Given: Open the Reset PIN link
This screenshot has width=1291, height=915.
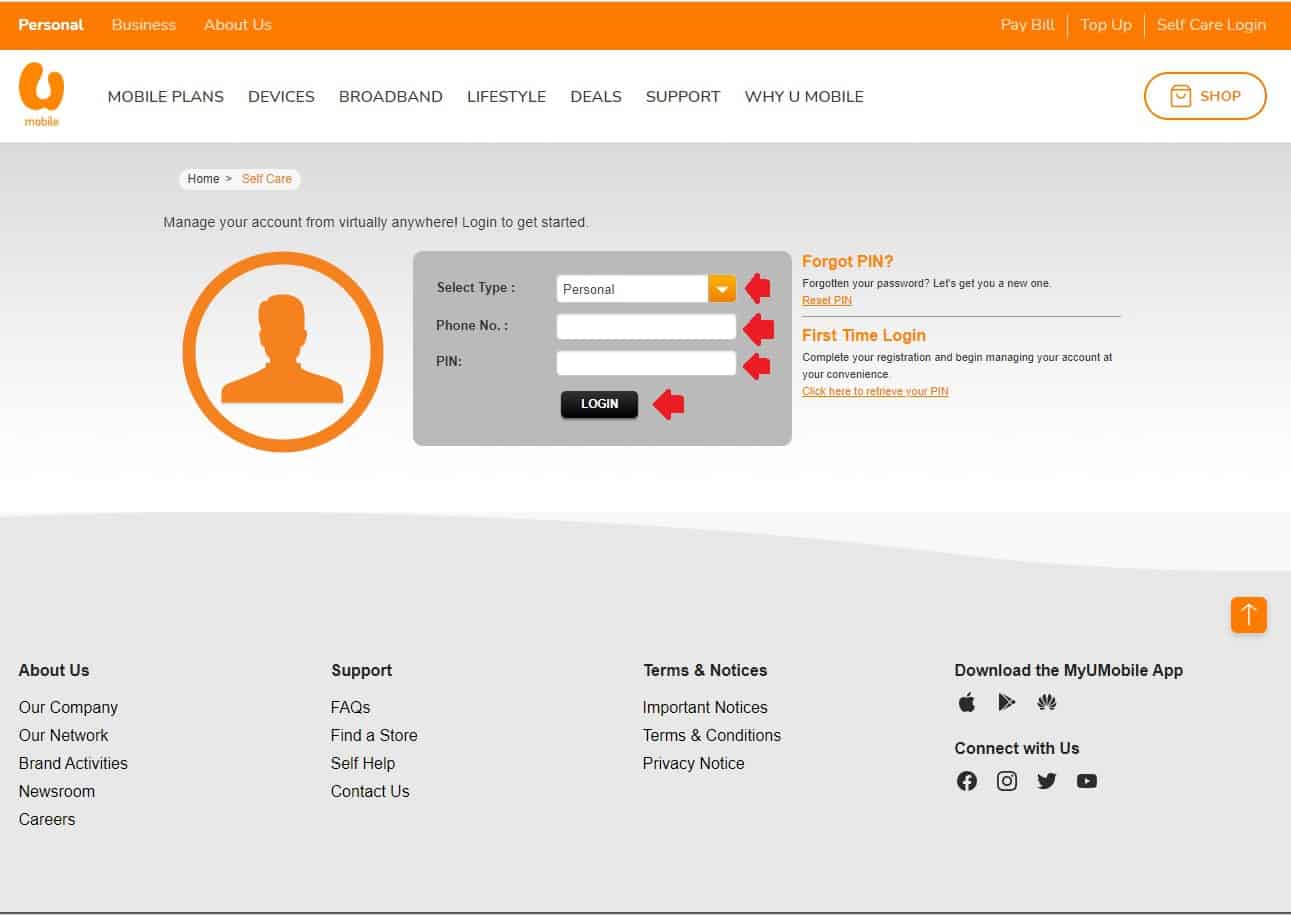Looking at the screenshot, I should click(827, 300).
